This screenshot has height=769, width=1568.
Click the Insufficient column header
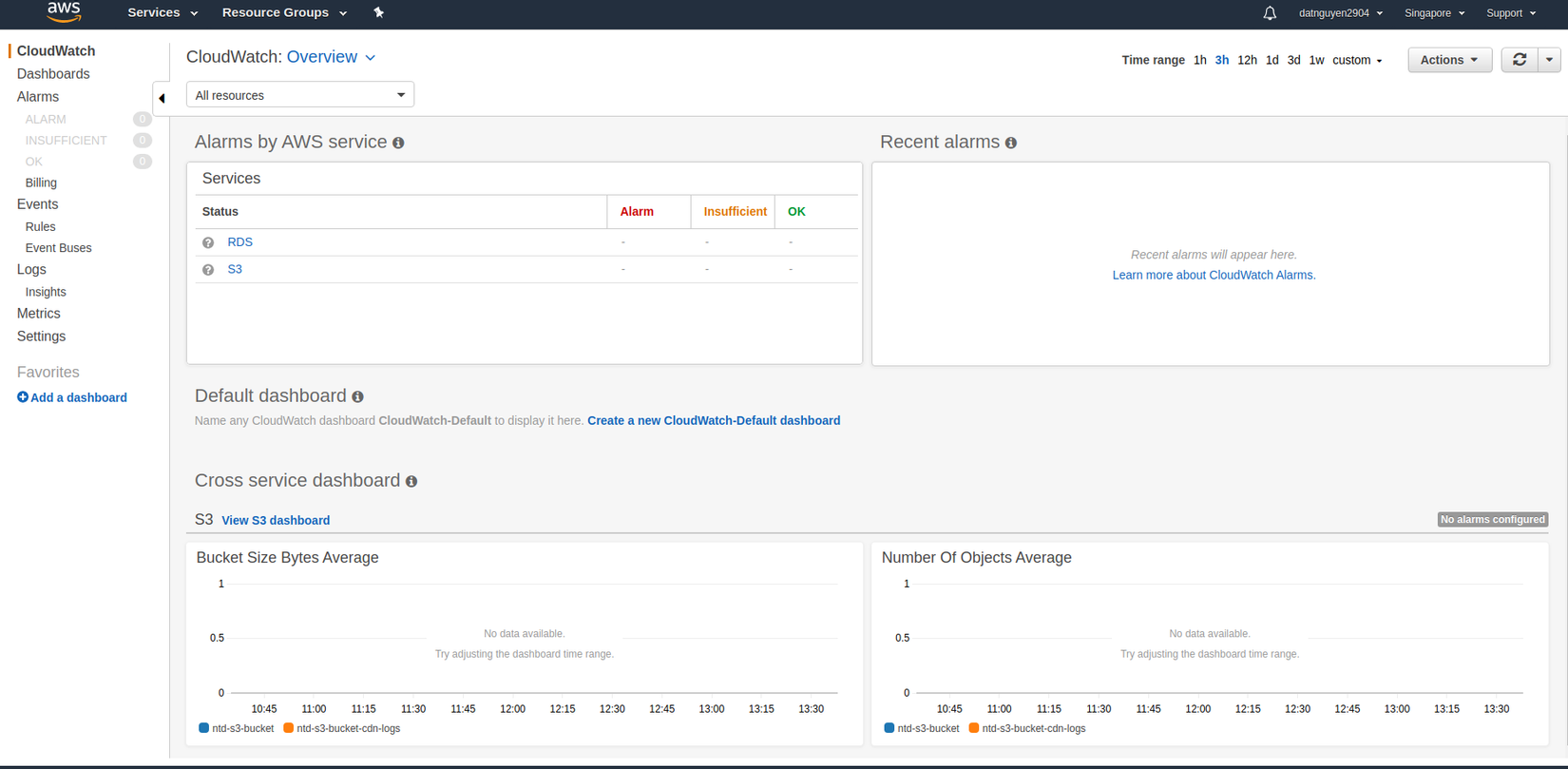(735, 212)
